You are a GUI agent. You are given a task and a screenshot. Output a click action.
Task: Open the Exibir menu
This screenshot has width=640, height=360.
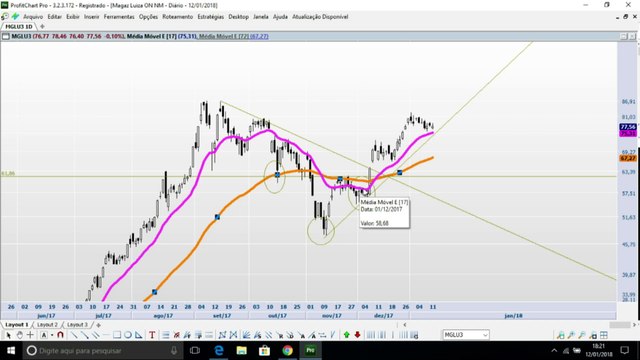73,17
